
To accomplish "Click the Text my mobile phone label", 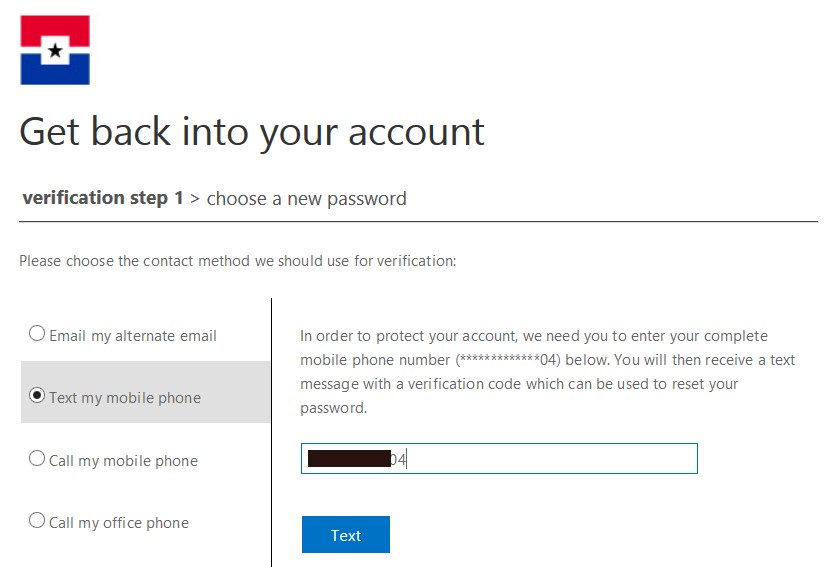I will point(125,398).
